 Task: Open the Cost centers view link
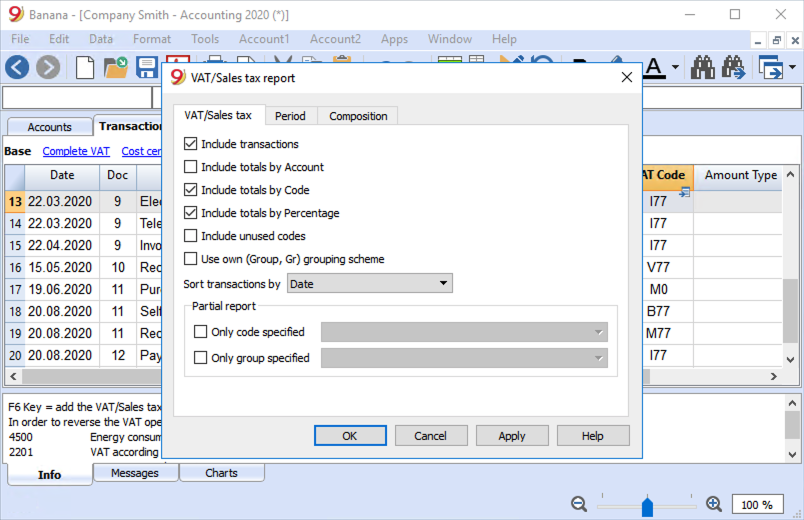pyautogui.click(x=141, y=151)
